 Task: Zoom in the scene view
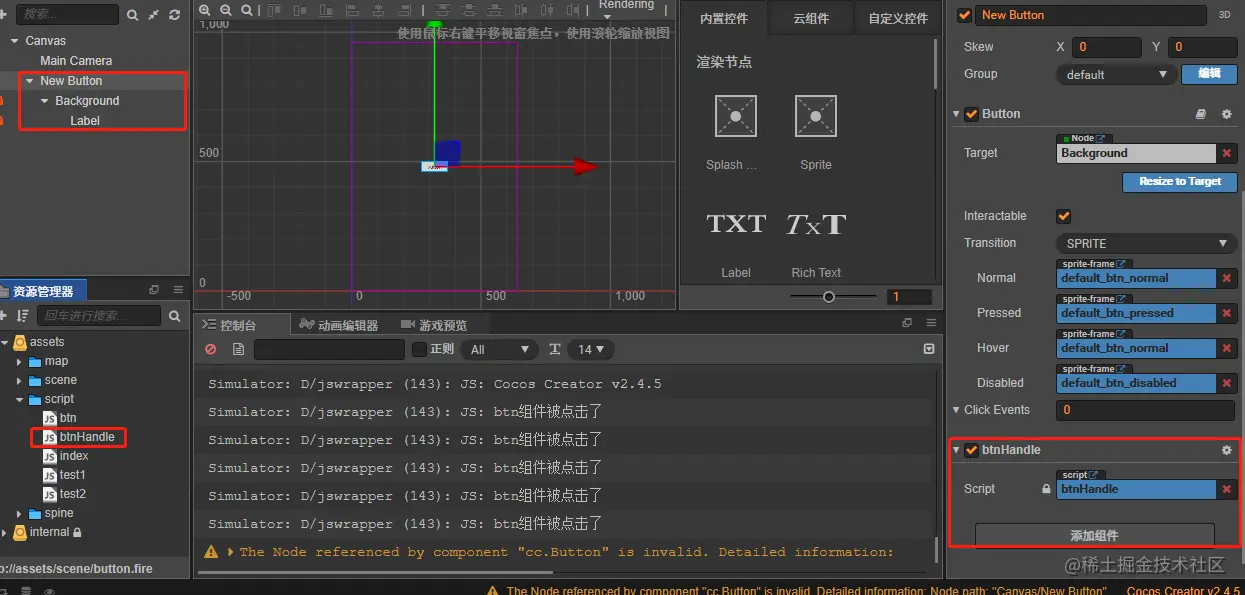coord(205,10)
